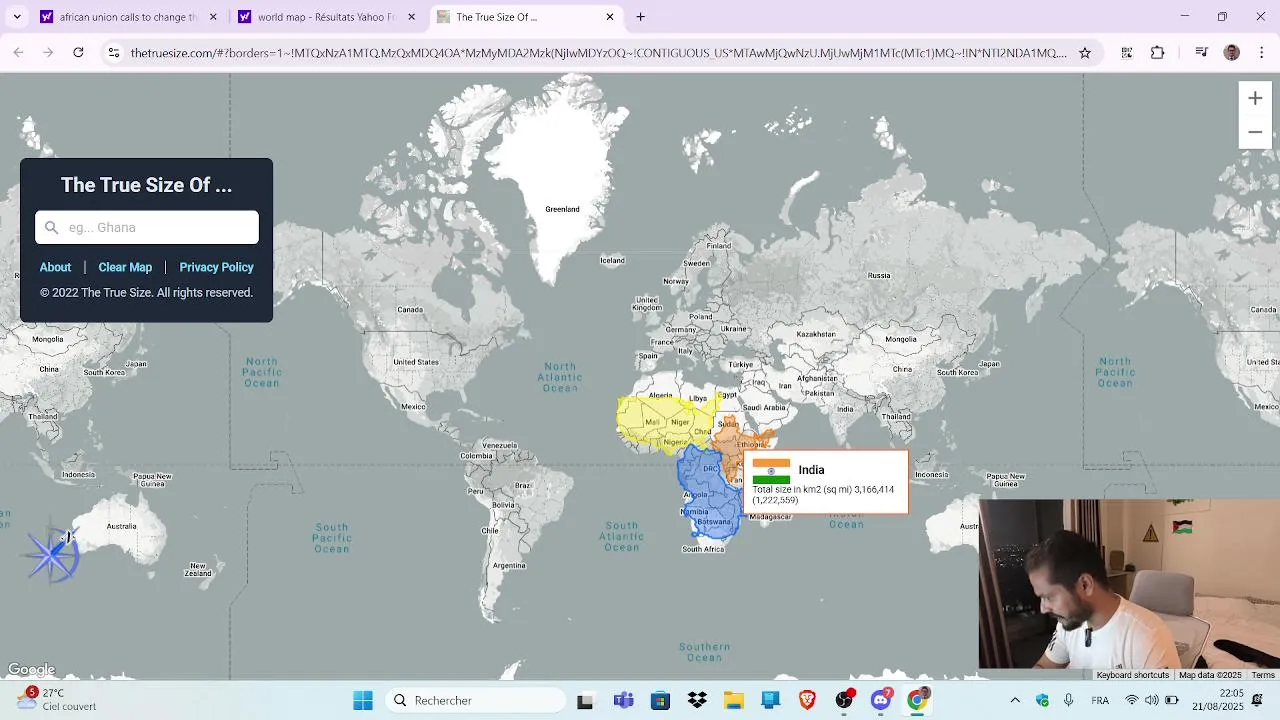Click the Clear Map link
The height and width of the screenshot is (720, 1280).
click(125, 267)
